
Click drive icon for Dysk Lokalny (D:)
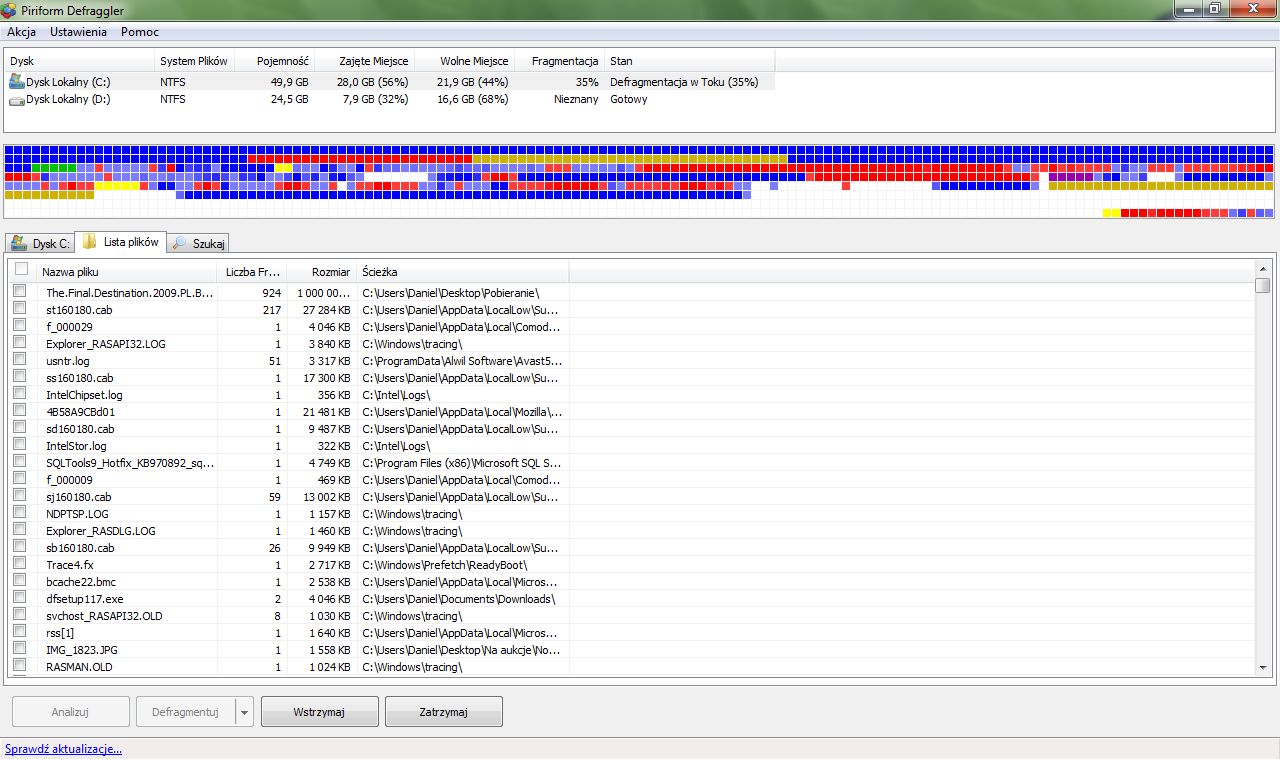click(x=17, y=100)
